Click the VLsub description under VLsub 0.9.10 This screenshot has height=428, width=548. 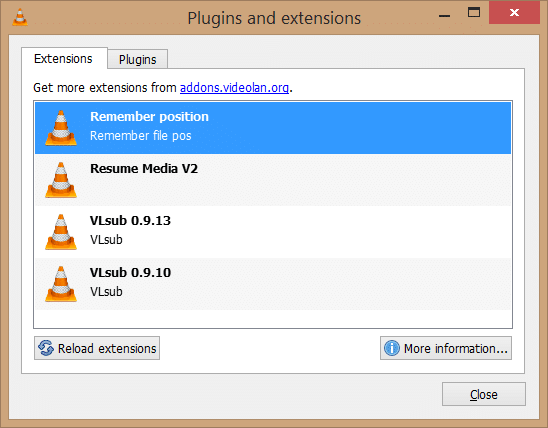(106, 292)
